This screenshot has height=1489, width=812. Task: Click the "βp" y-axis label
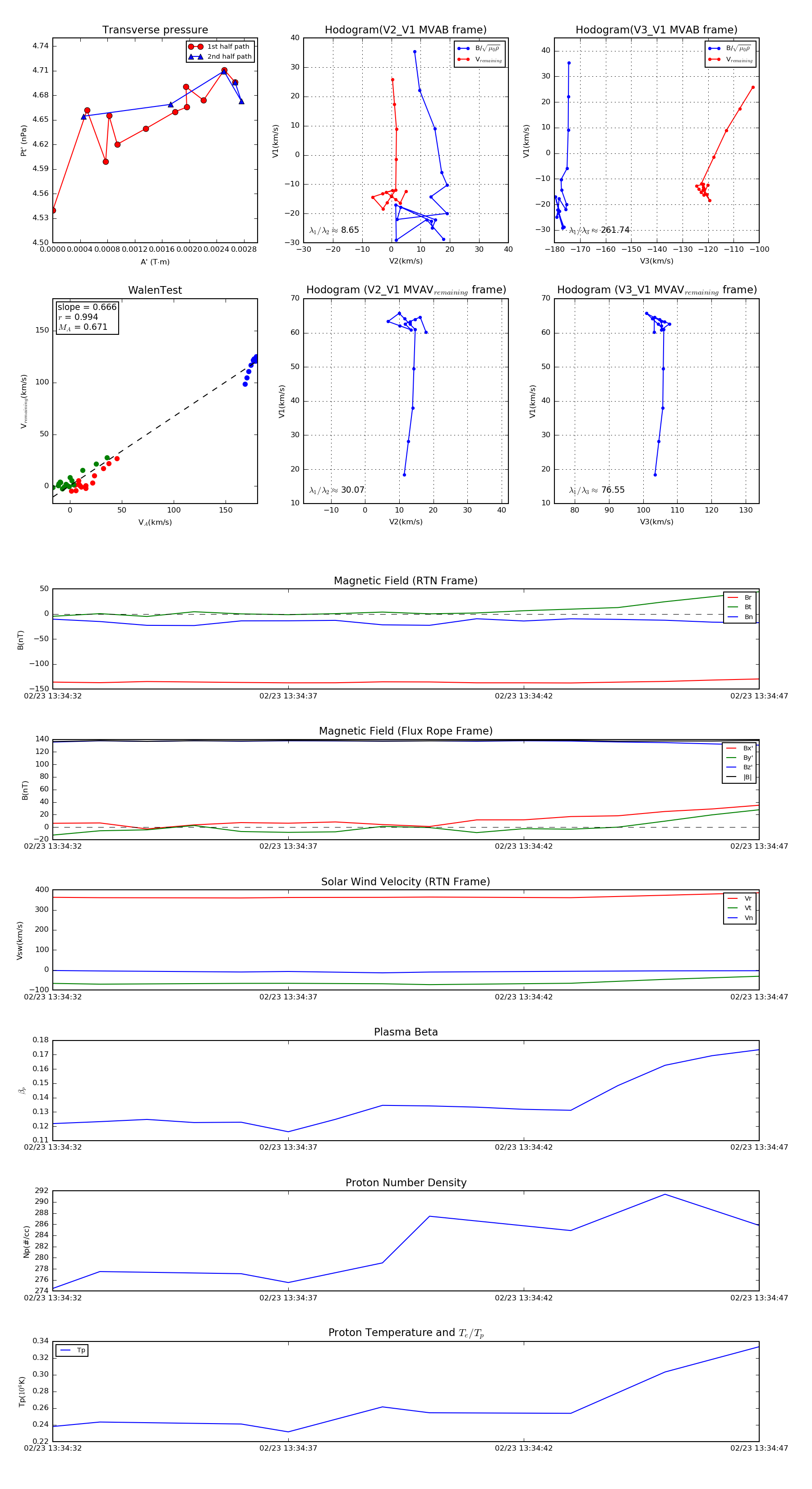click(22, 1091)
